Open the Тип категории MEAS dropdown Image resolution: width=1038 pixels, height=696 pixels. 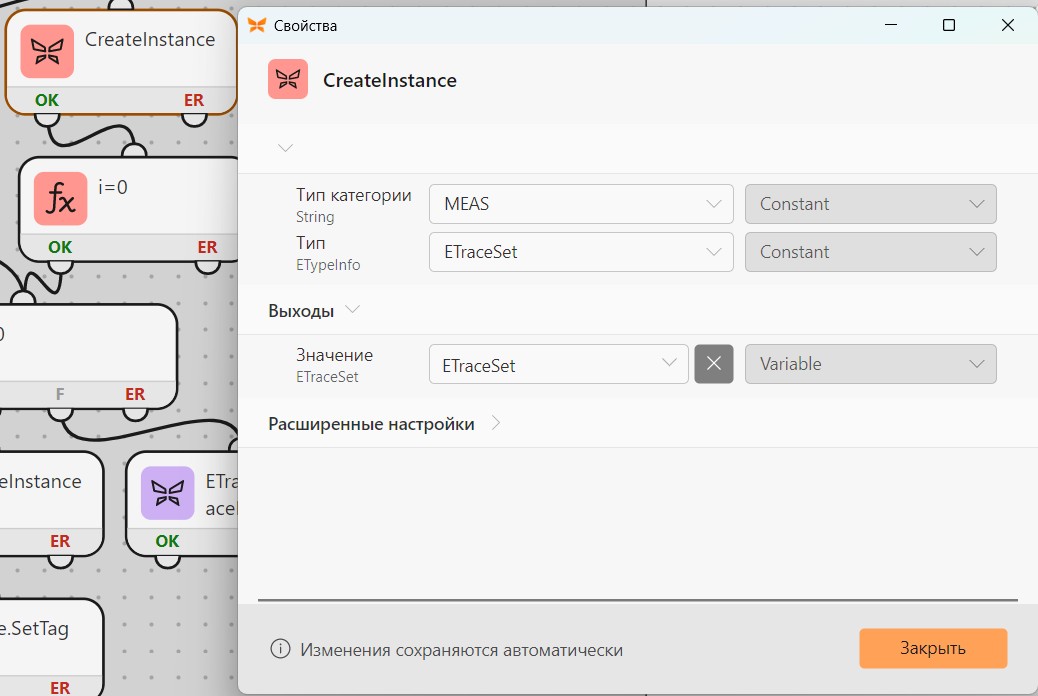581,204
